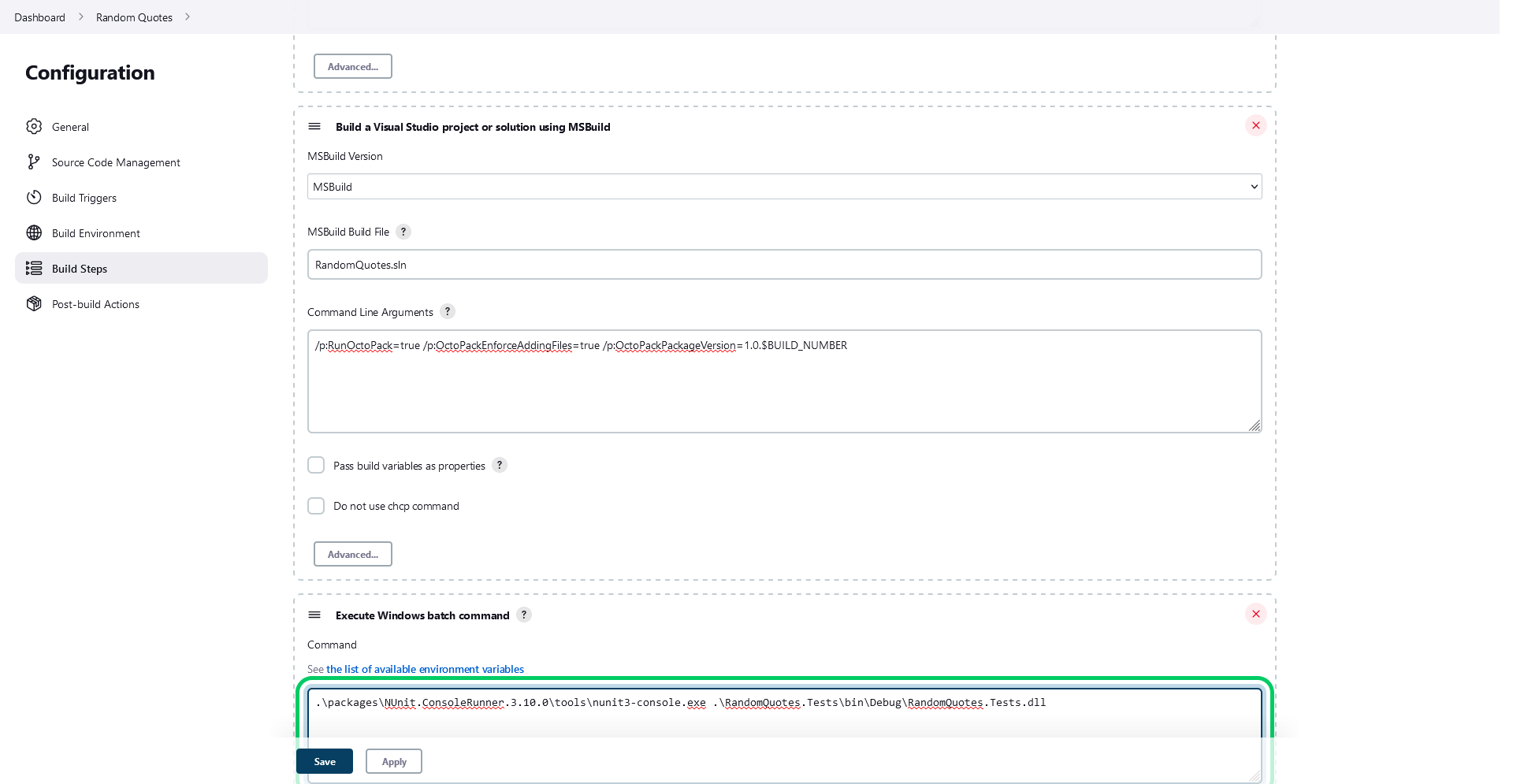Image resolution: width=1513 pixels, height=784 pixels.
Task: Open the MSBuild Version dropdown
Action: tap(785, 187)
